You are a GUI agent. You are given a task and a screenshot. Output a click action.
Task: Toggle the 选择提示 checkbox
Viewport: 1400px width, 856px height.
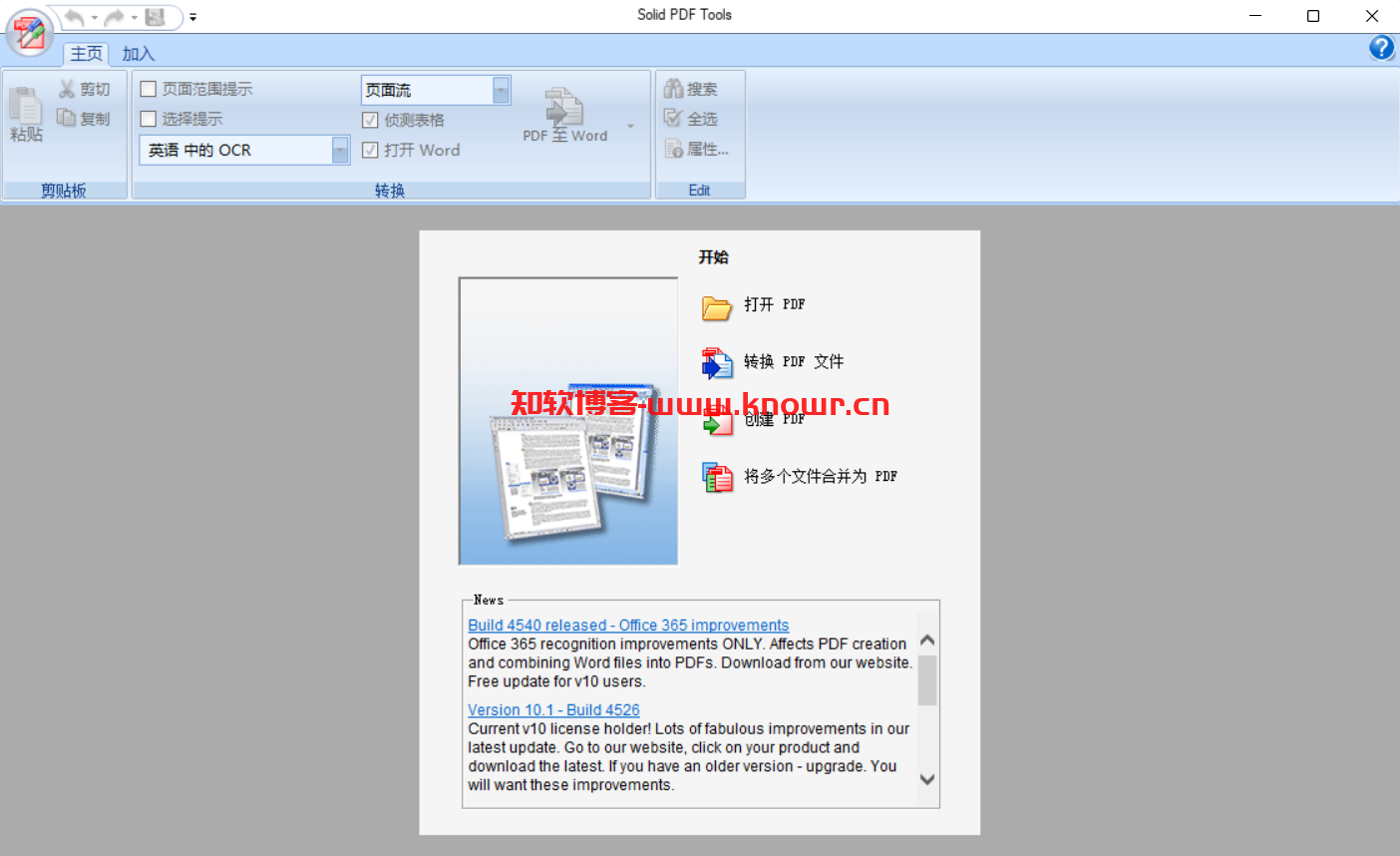tap(149, 119)
